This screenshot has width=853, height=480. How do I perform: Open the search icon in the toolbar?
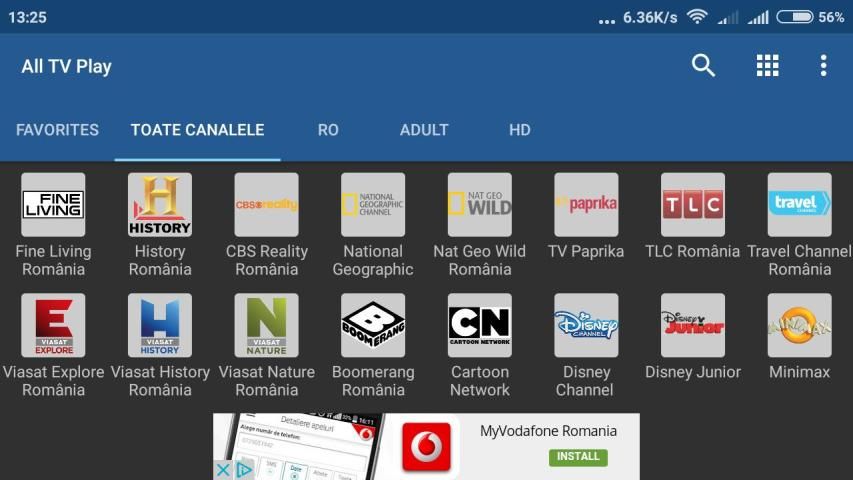(x=704, y=66)
